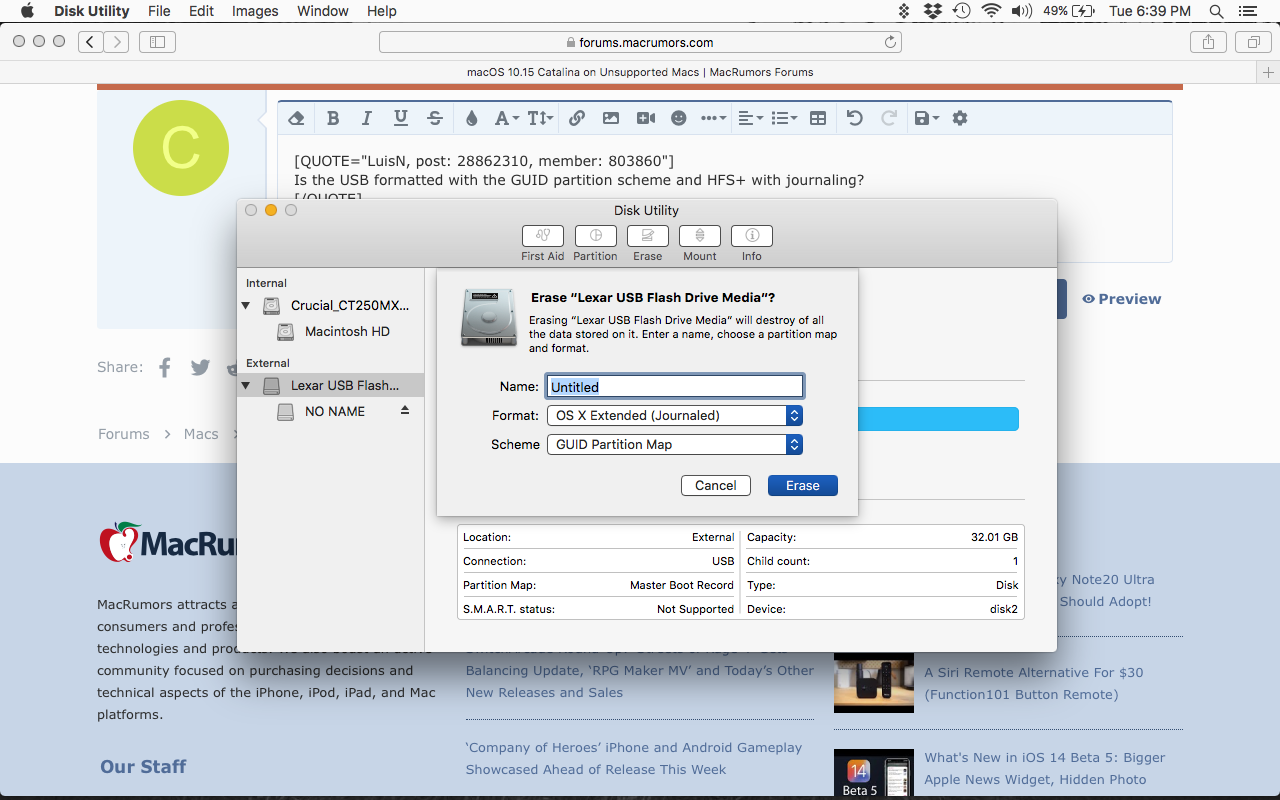Open the Help menu
Image resolution: width=1280 pixels, height=800 pixels.
[x=382, y=11]
